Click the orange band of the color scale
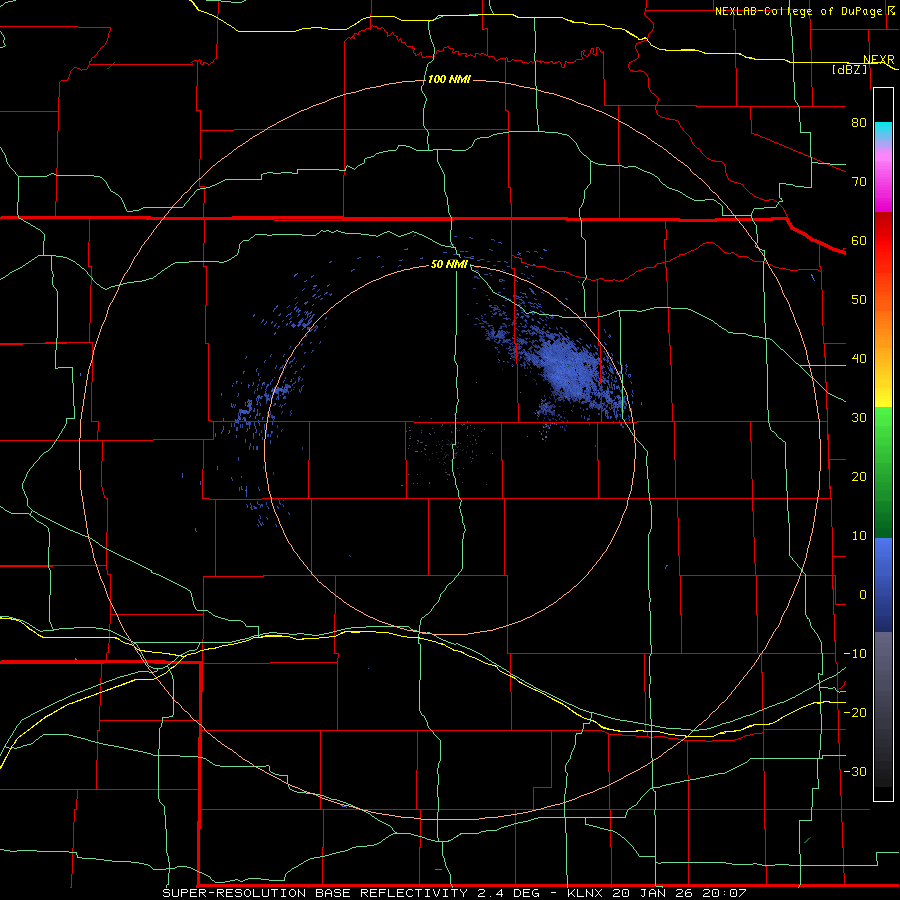The image size is (900, 900). [883, 327]
